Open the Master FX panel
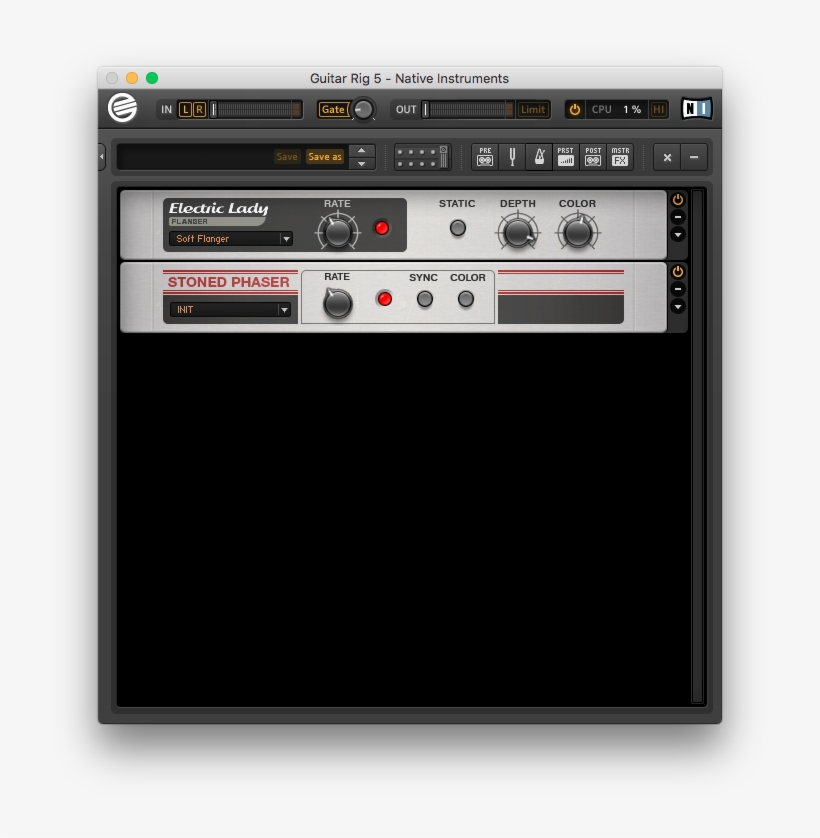 (x=619, y=156)
